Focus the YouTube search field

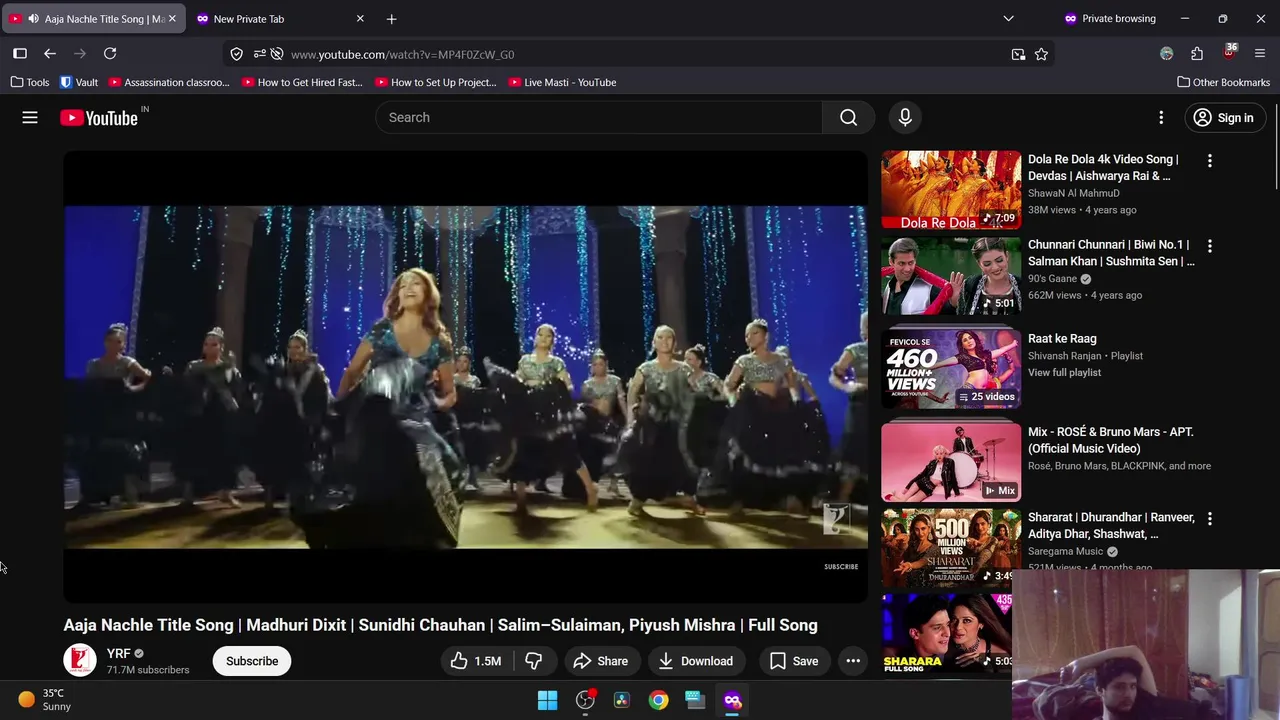coord(598,118)
